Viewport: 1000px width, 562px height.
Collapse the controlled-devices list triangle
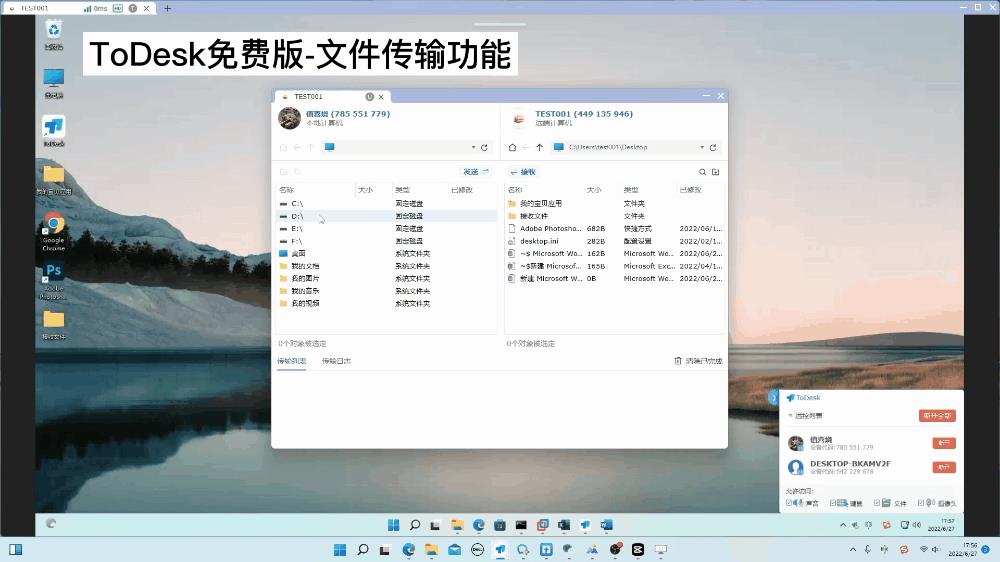pyautogui.click(x=790, y=415)
